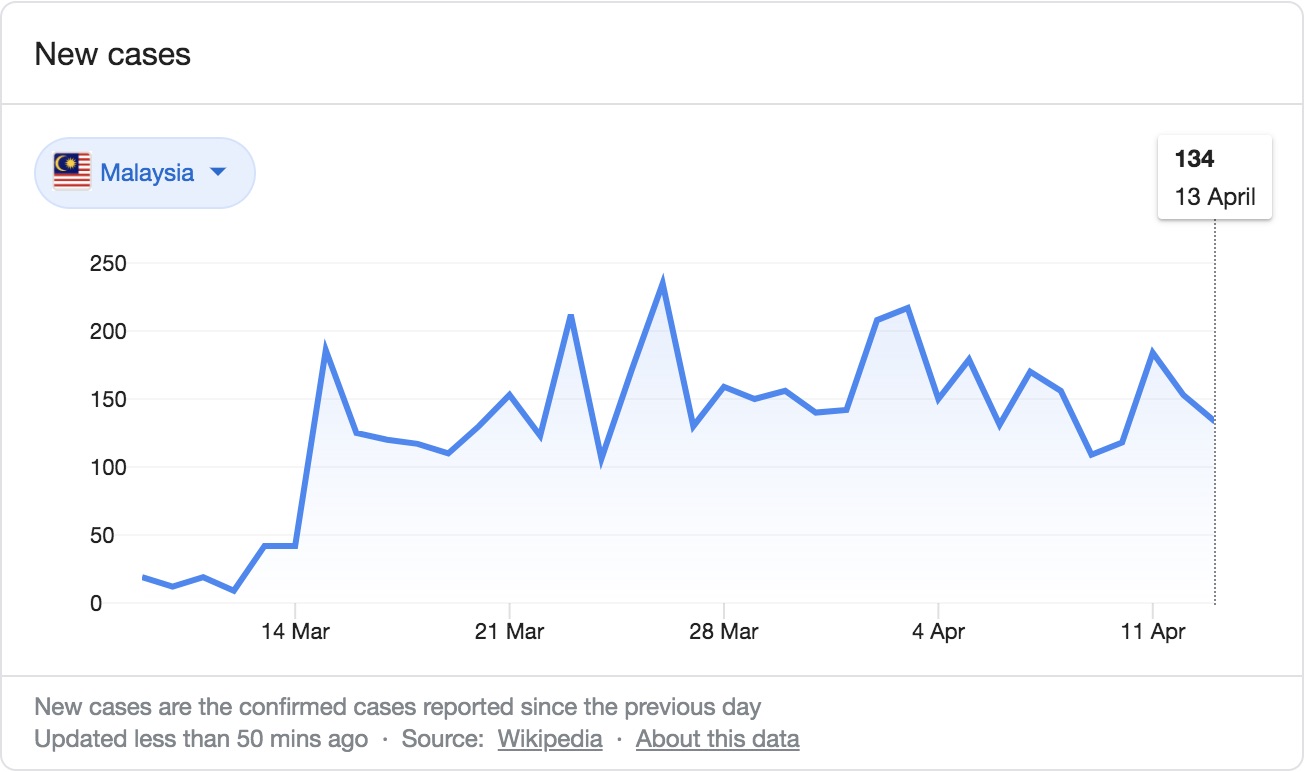The image size is (1305, 772).
Task: Open the About this data link
Action: [x=717, y=739]
